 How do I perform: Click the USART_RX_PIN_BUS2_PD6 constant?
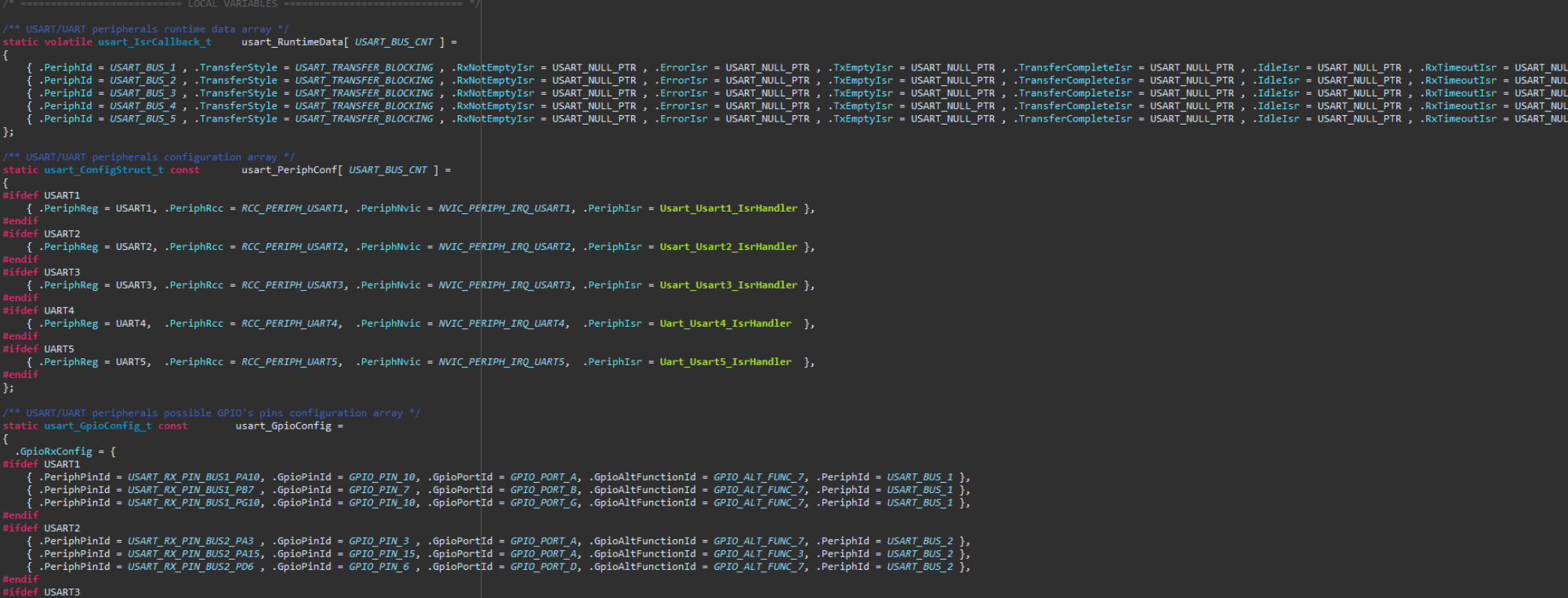pos(191,567)
